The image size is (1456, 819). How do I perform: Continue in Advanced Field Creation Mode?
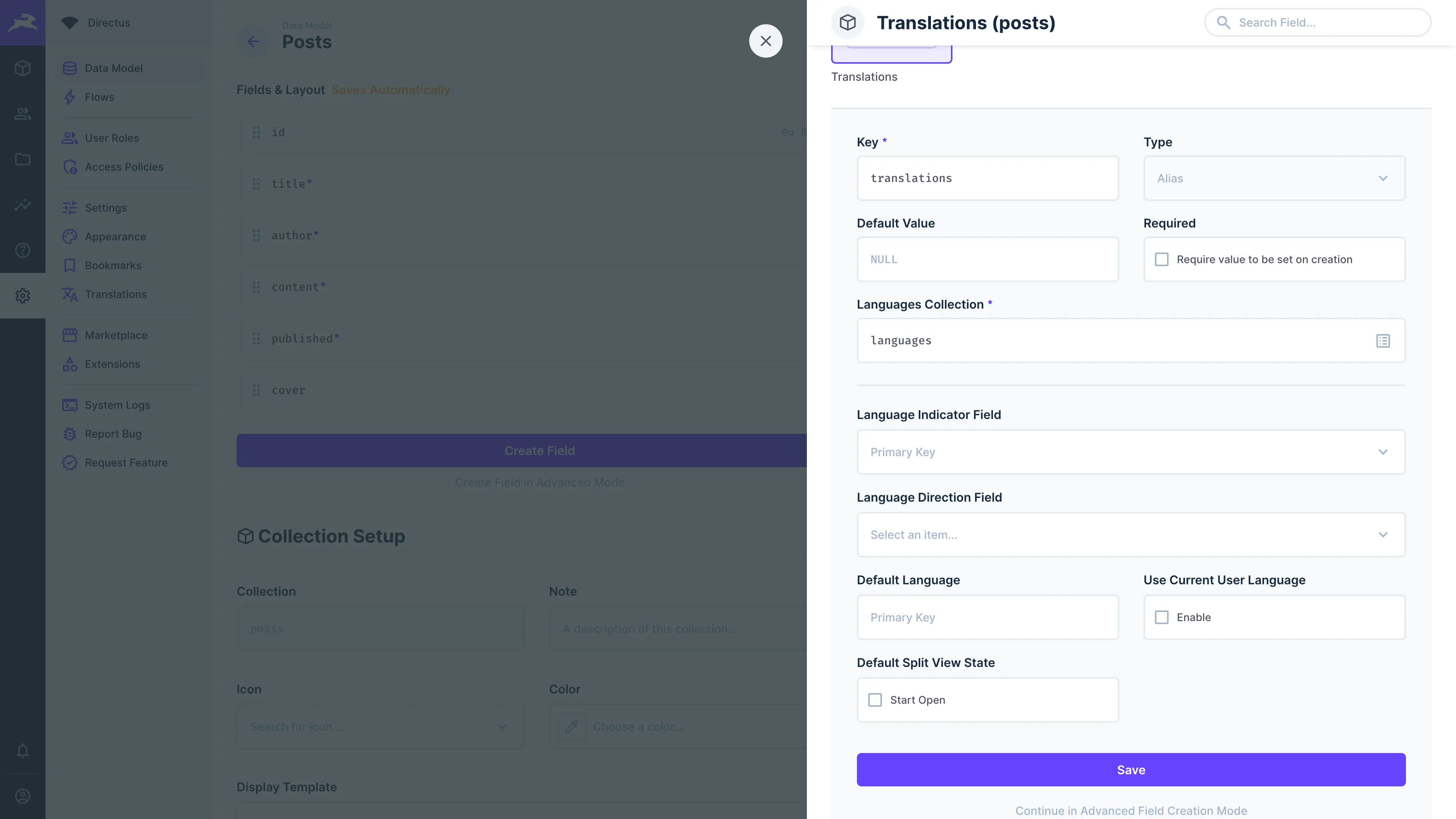click(1130, 811)
